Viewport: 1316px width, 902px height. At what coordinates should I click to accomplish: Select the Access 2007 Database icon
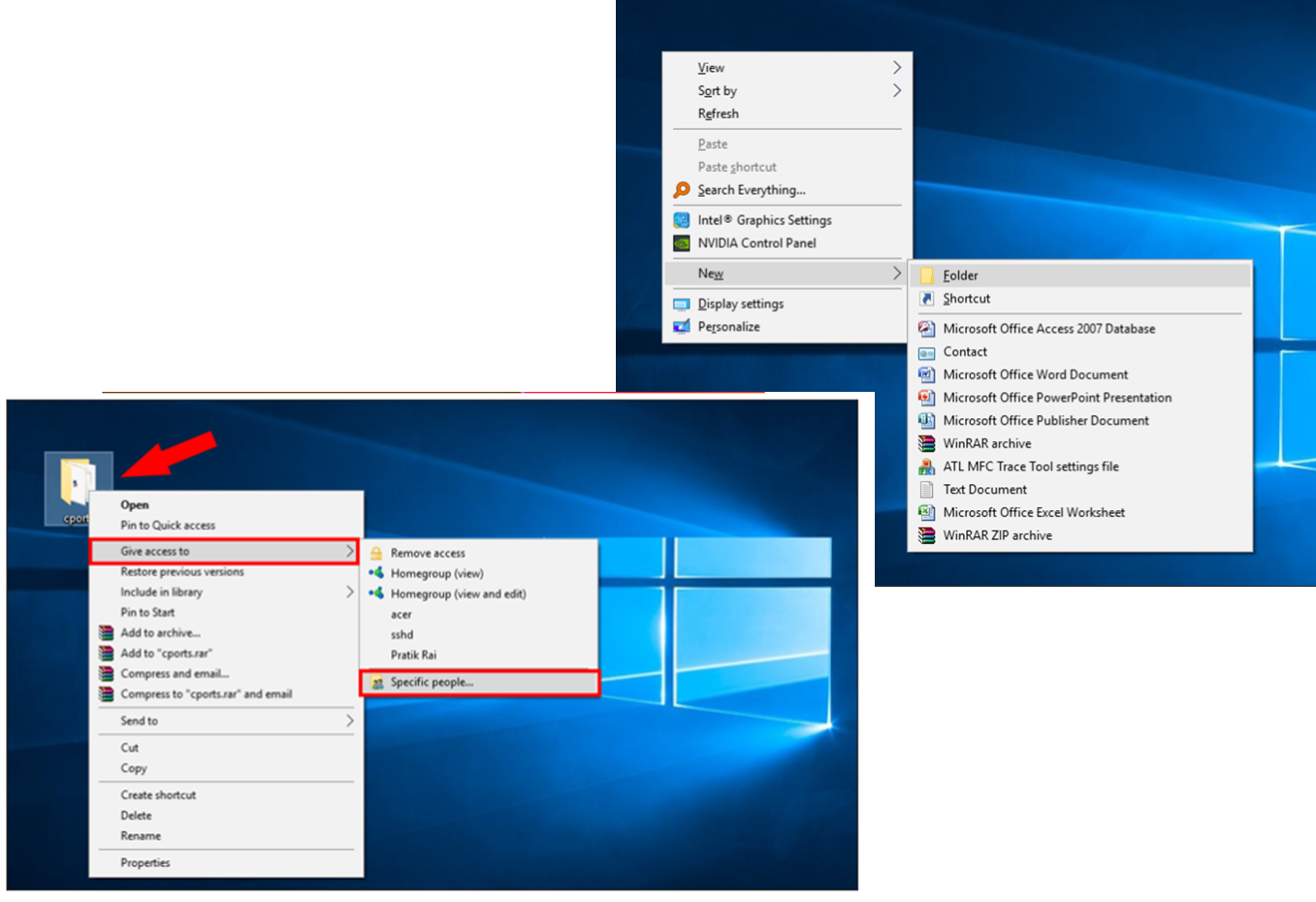point(928,329)
